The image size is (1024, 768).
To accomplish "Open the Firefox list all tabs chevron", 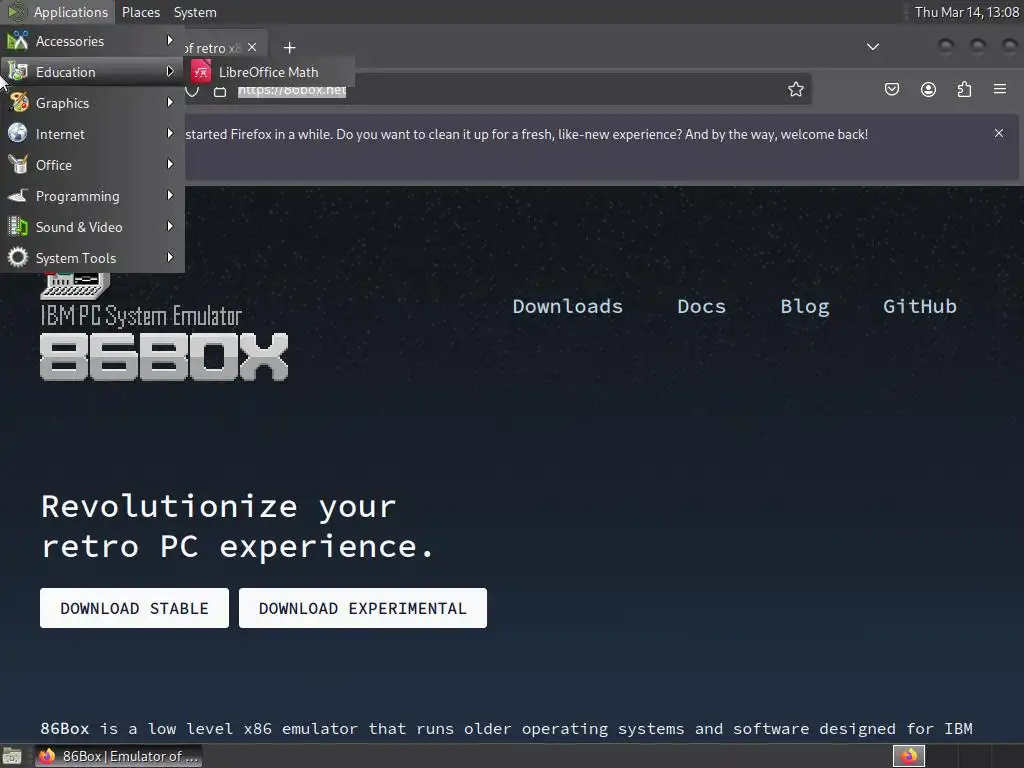I will [x=872, y=47].
